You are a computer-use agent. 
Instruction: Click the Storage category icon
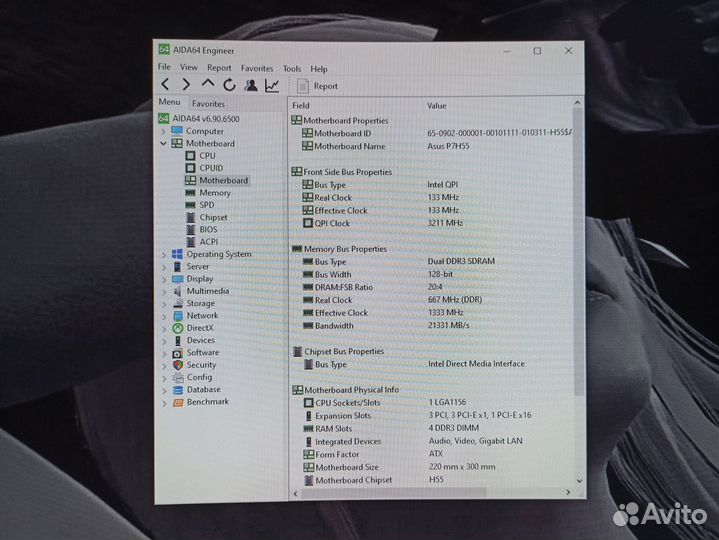pos(178,303)
